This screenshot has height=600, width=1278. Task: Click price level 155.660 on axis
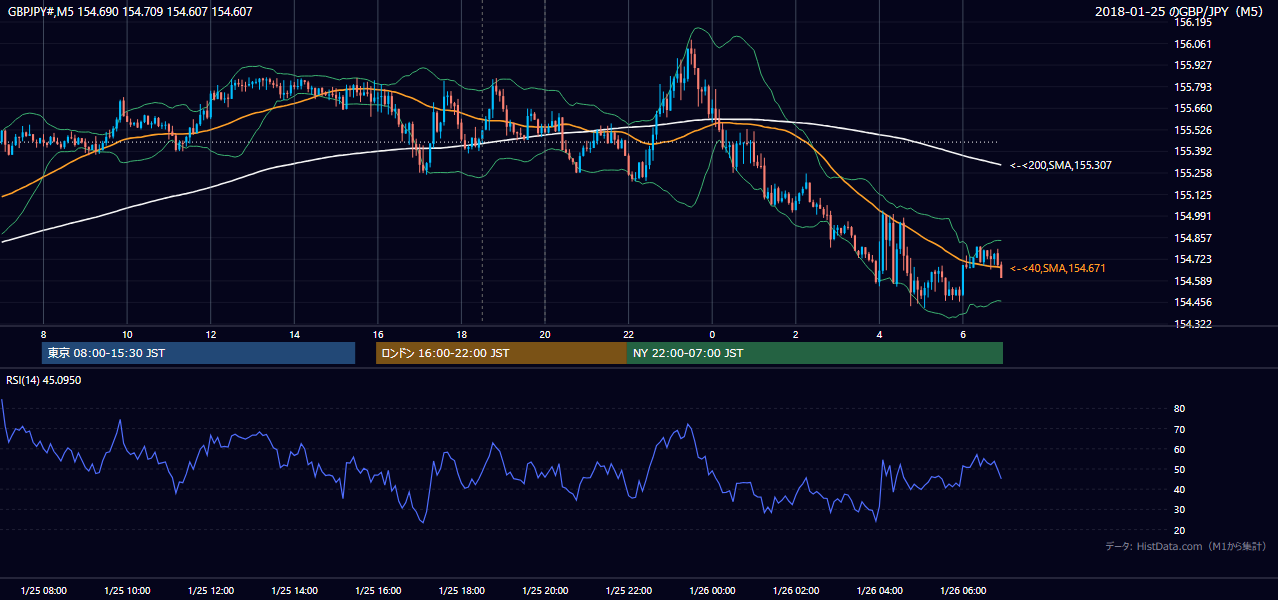point(1194,108)
